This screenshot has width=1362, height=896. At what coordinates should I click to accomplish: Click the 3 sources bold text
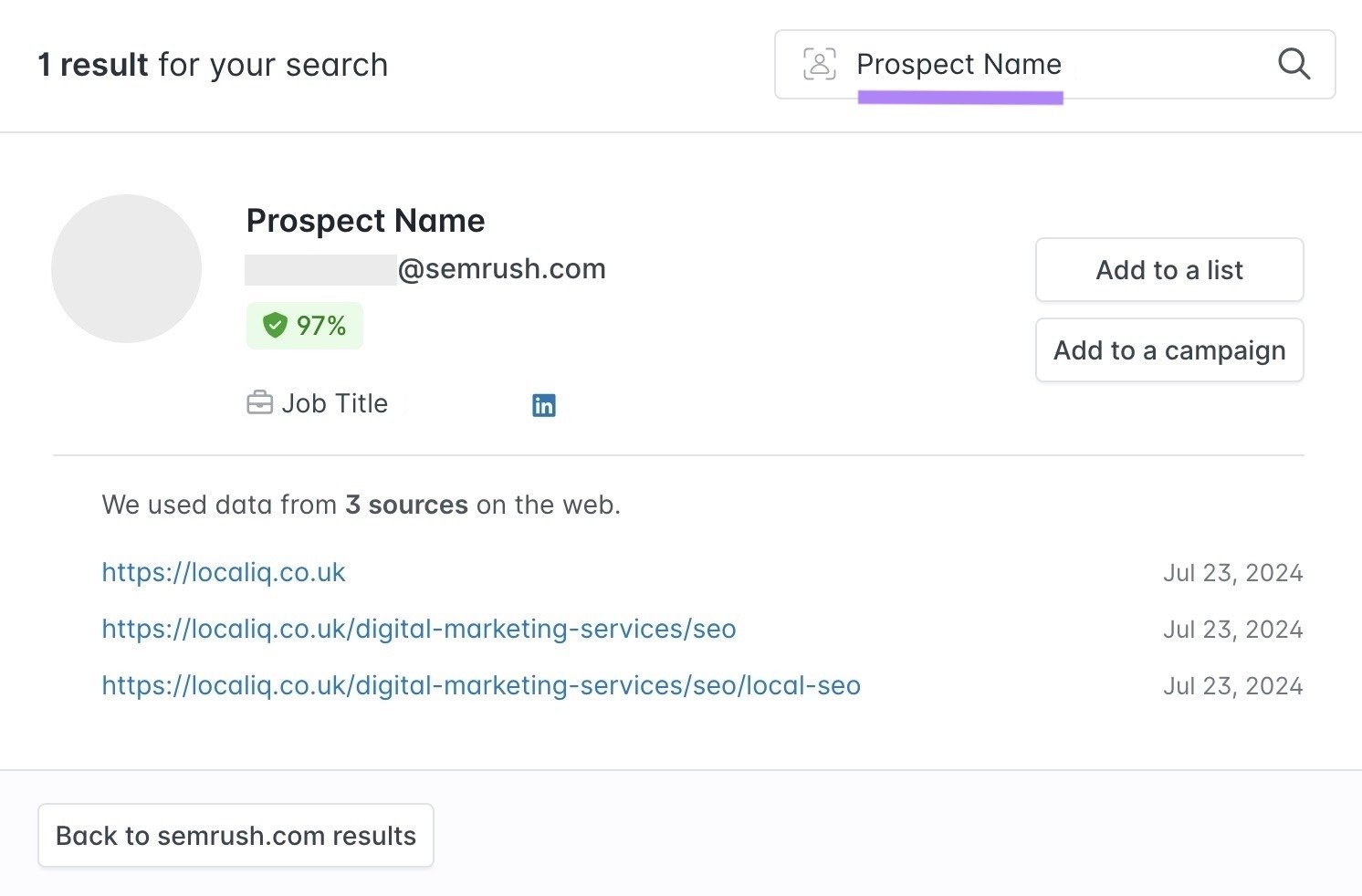pos(407,505)
